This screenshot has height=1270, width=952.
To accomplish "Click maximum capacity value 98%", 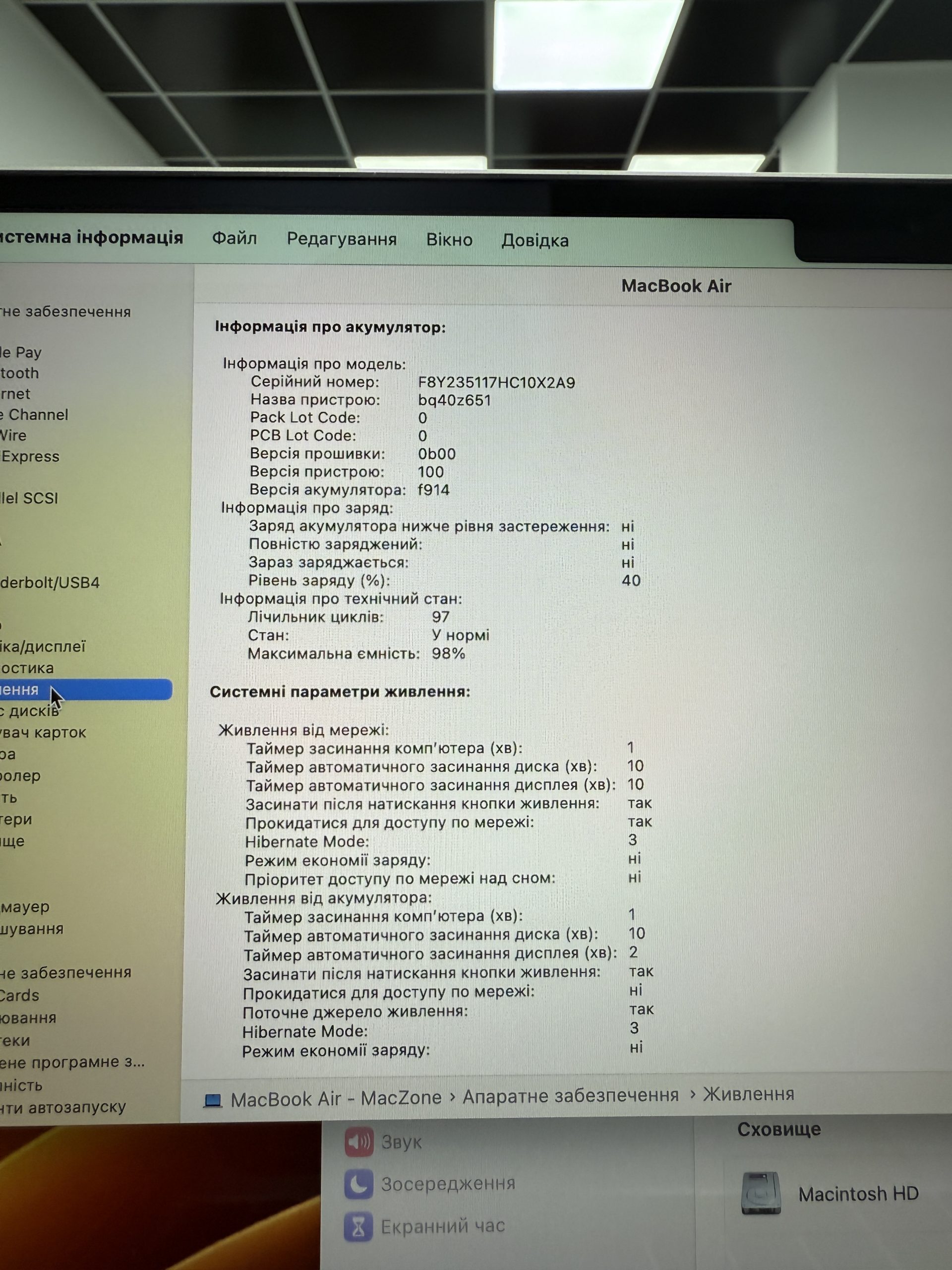I will pyautogui.click(x=448, y=653).
